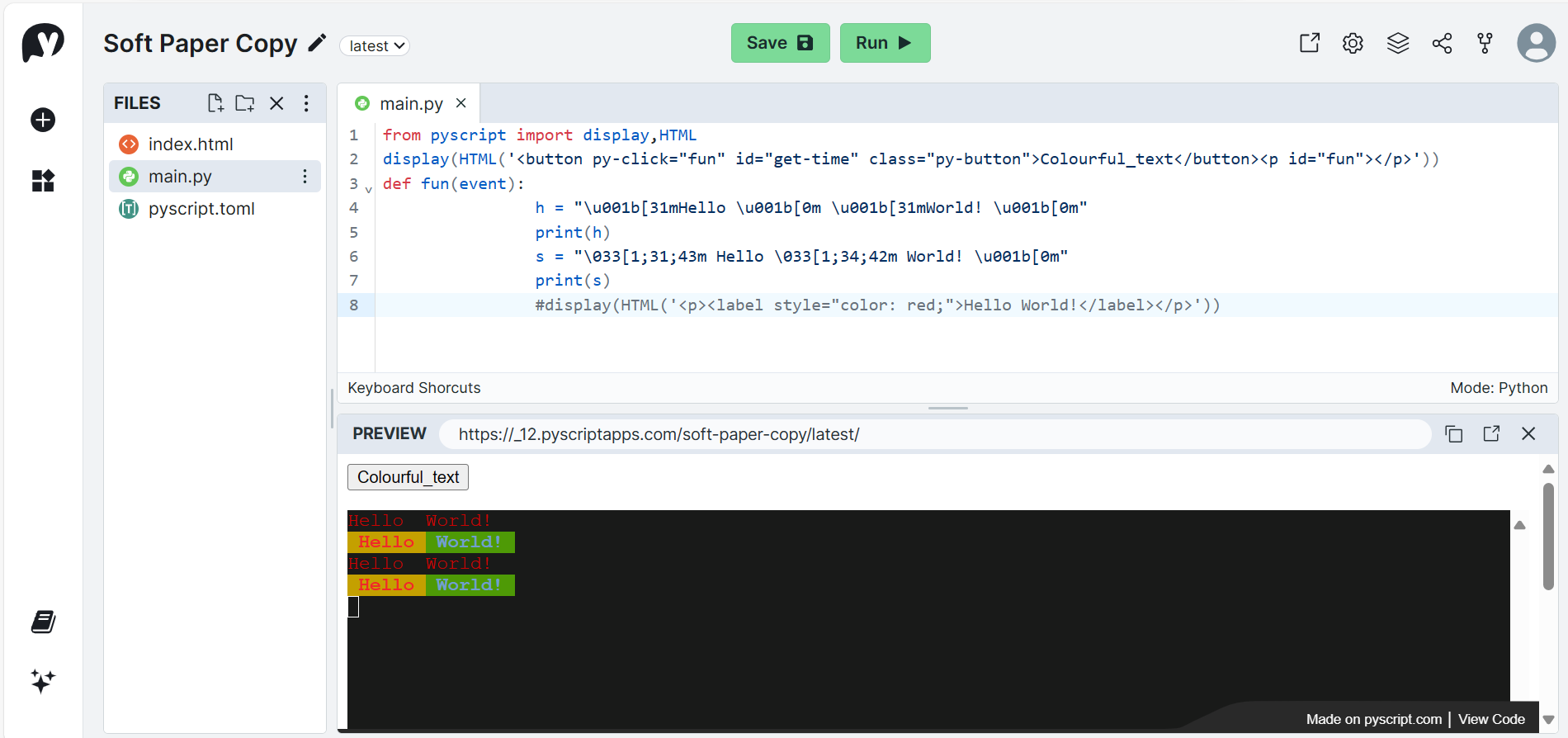
Task: Open FILES panel three-dot options menu
Action: point(306,103)
